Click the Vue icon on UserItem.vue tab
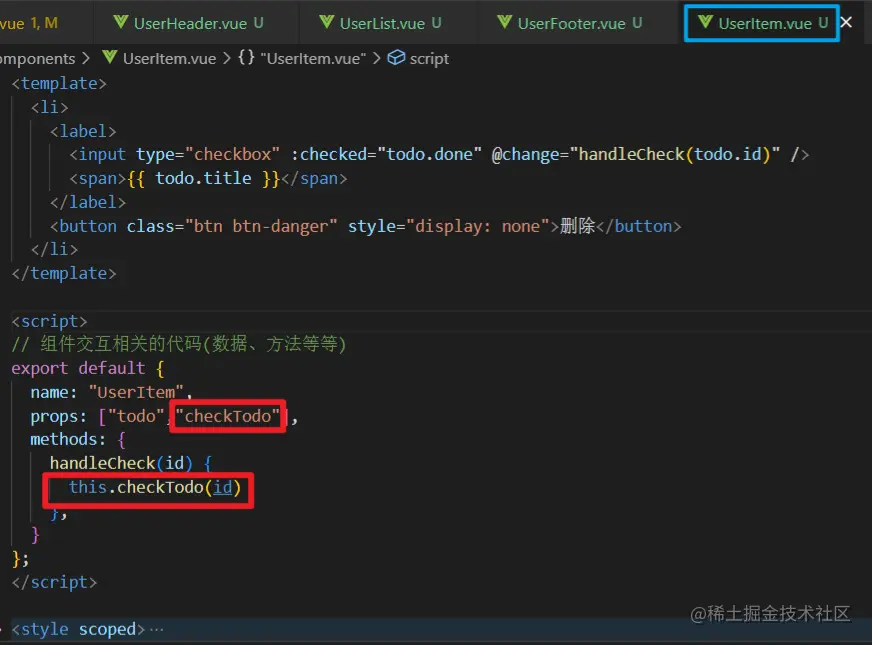 point(705,22)
